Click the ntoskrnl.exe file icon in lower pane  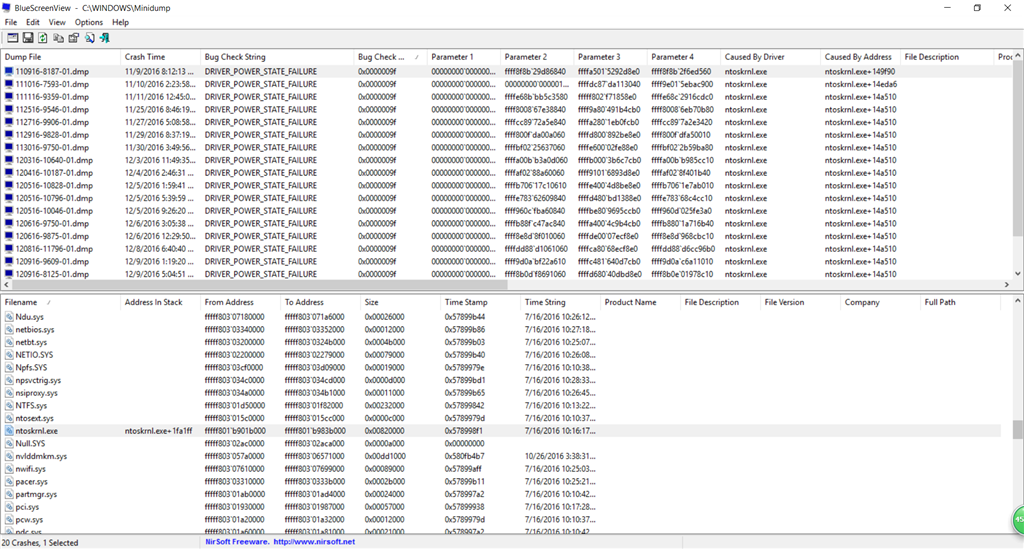tap(9, 431)
